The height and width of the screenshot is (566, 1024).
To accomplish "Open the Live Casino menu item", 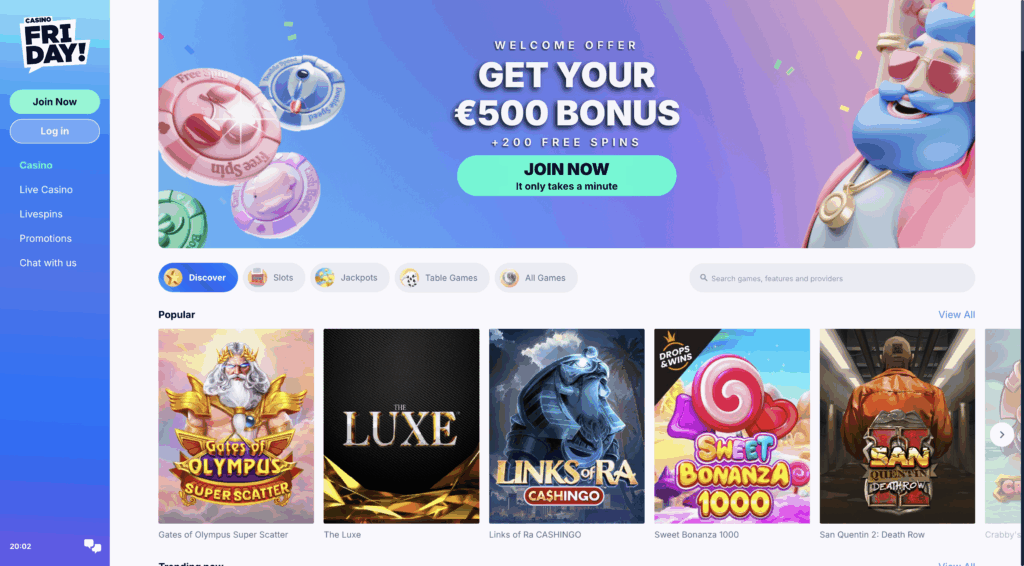I will 46,189.
